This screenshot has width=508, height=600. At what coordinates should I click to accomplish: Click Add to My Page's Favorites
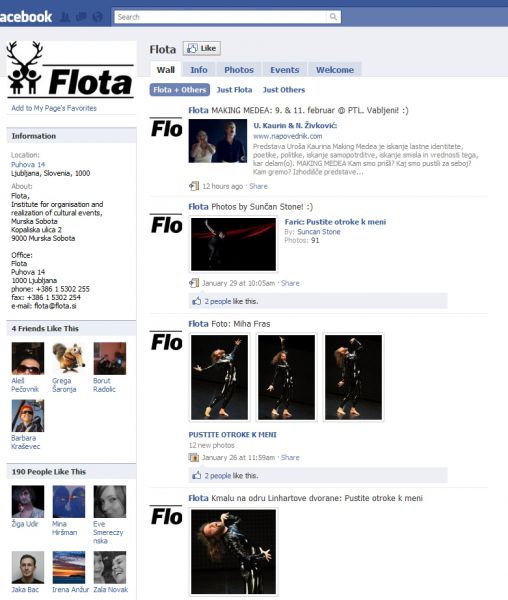[x=54, y=108]
